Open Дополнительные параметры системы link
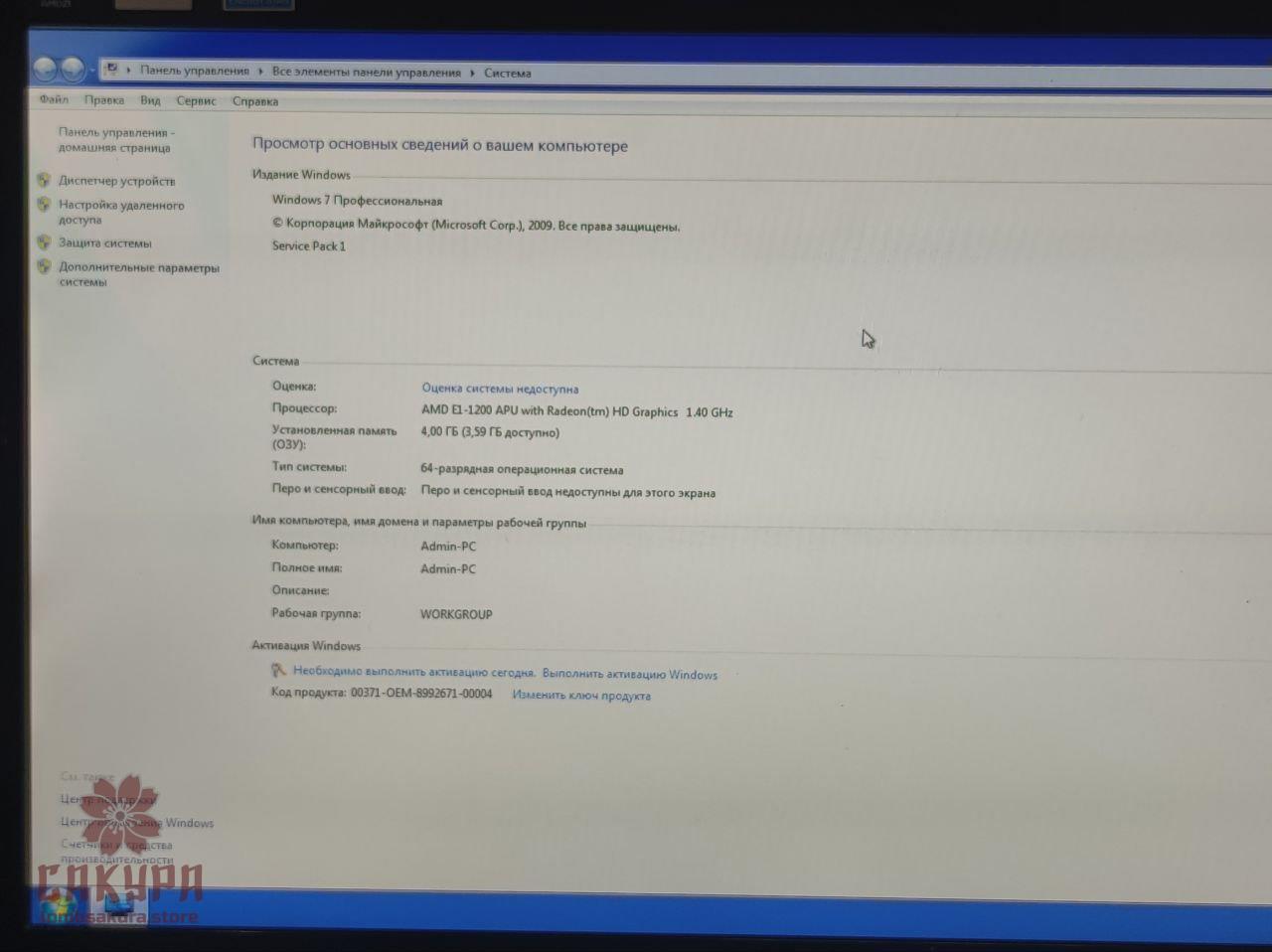 [x=139, y=274]
